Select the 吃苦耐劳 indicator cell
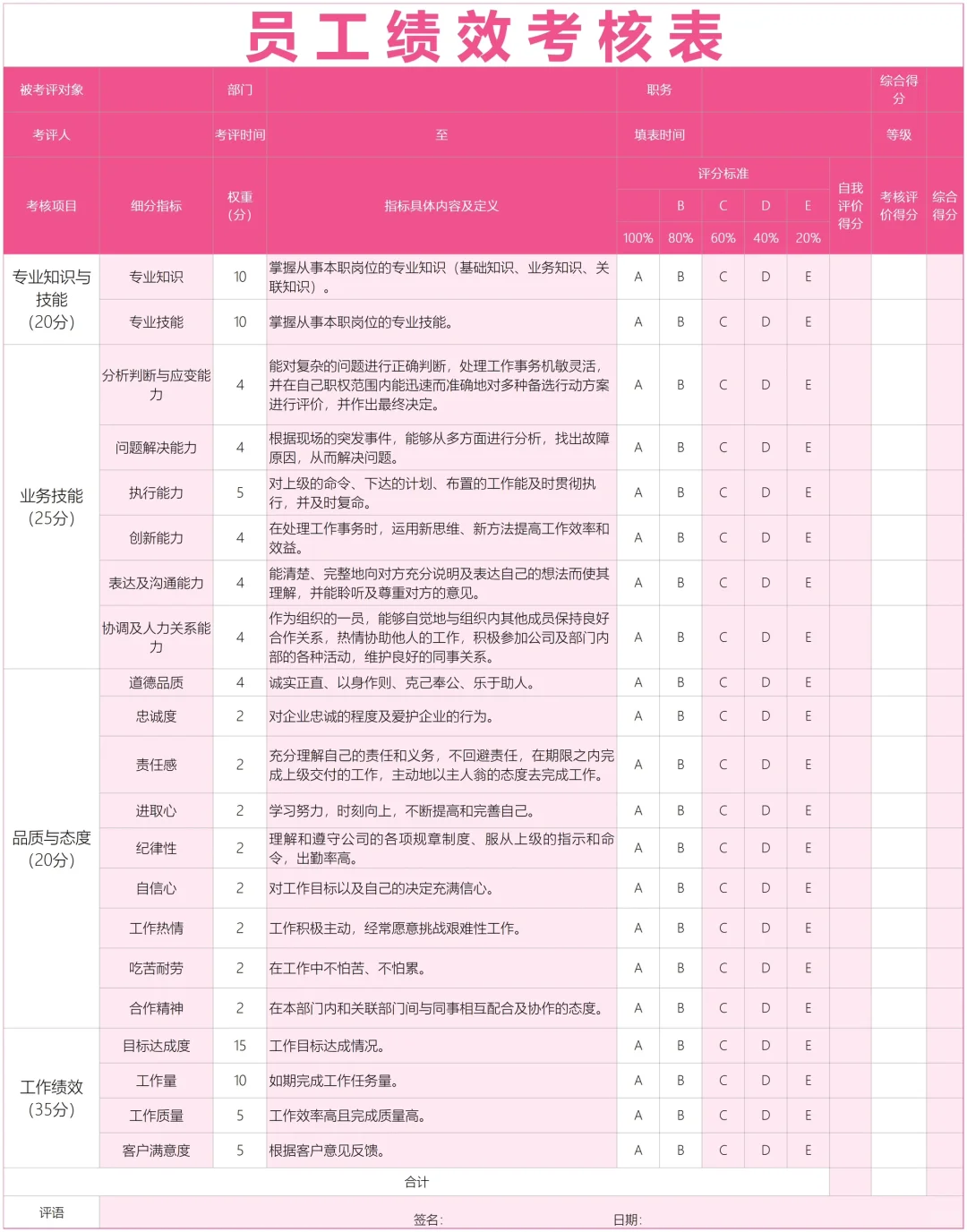This screenshot has height=1232, width=967. pyautogui.click(x=156, y=968)
